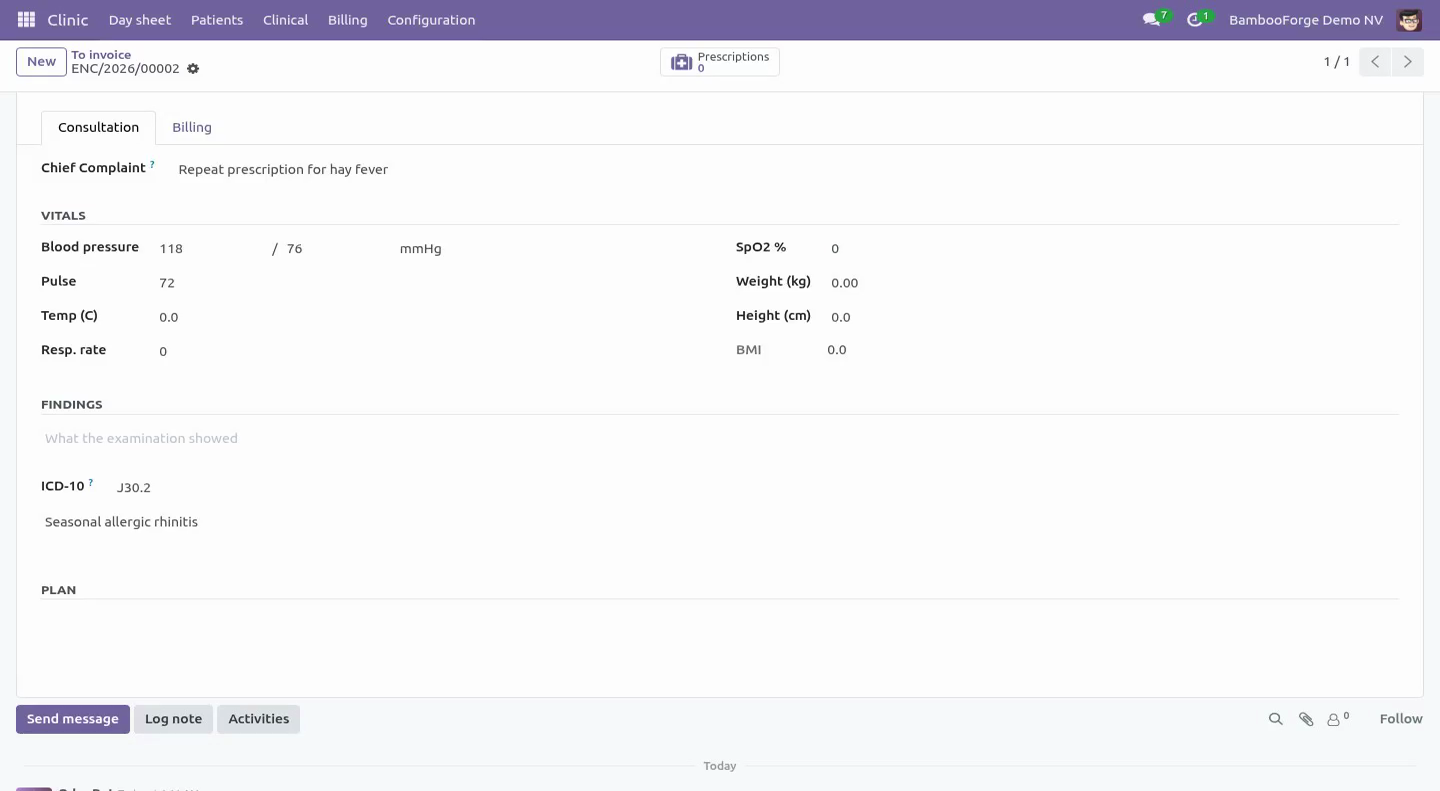Click the Clinic app title

click(x=68, y=20)
